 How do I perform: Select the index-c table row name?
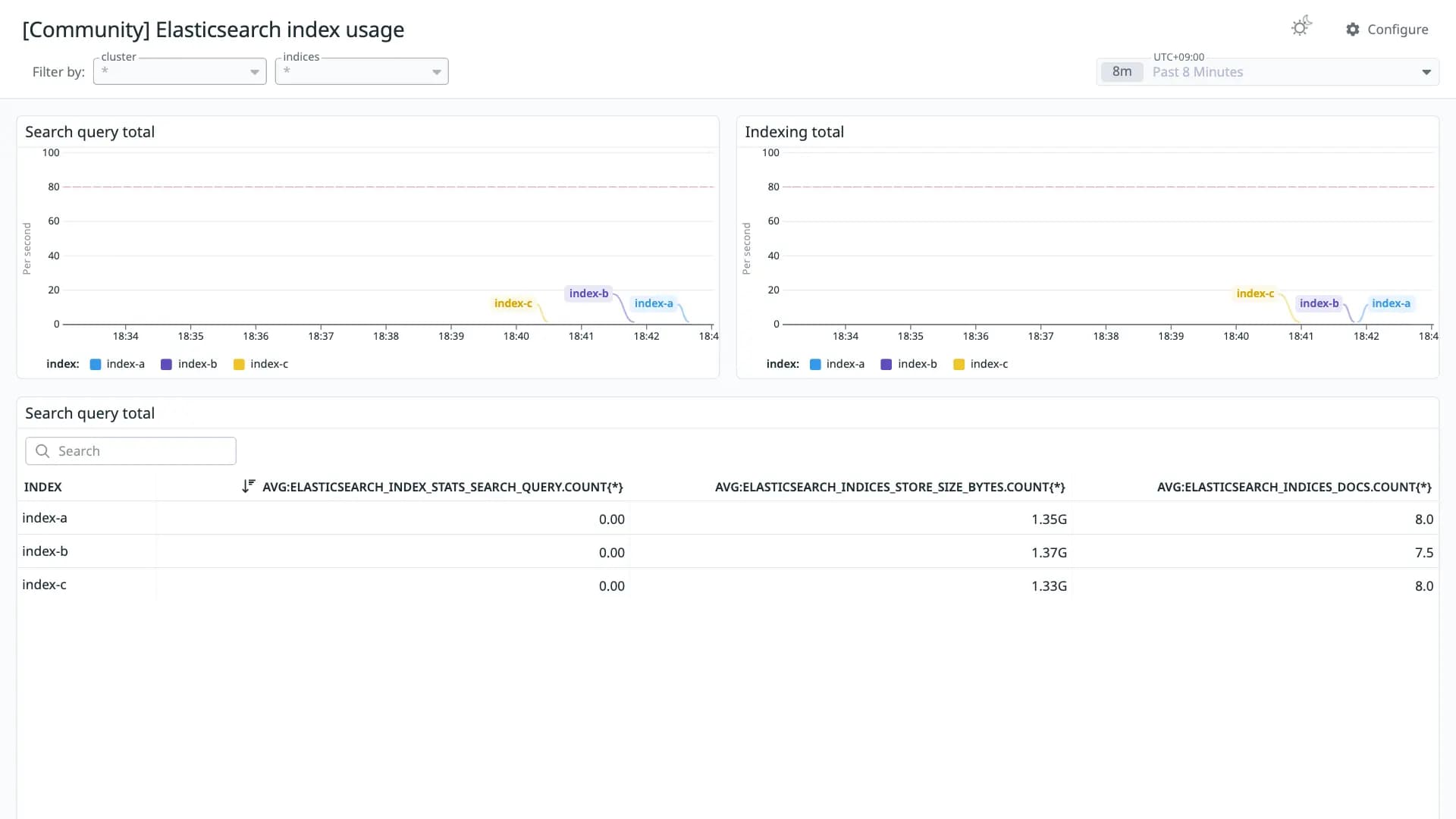coord(44,585)
